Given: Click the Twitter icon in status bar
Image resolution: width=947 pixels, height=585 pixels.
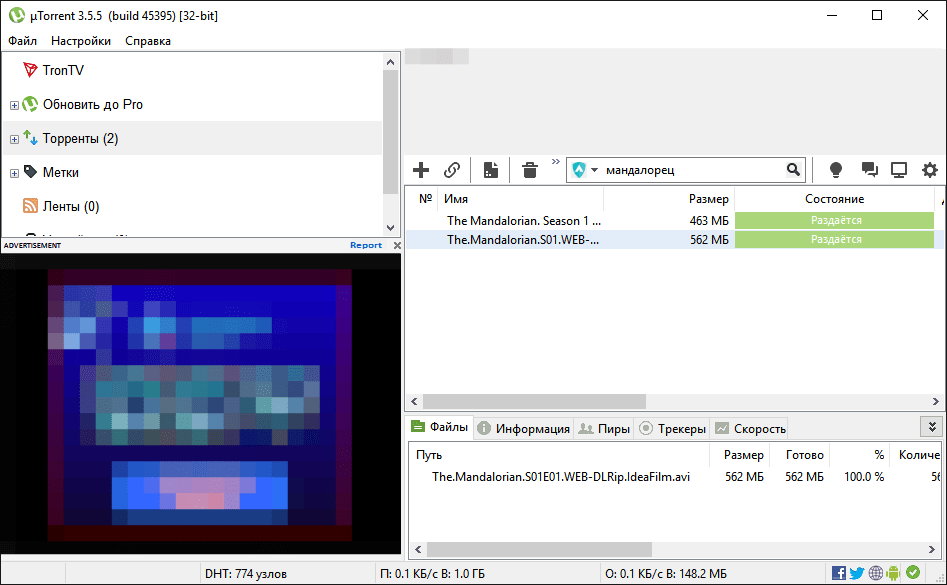Looking at the screenshot, I should [856, 573].
